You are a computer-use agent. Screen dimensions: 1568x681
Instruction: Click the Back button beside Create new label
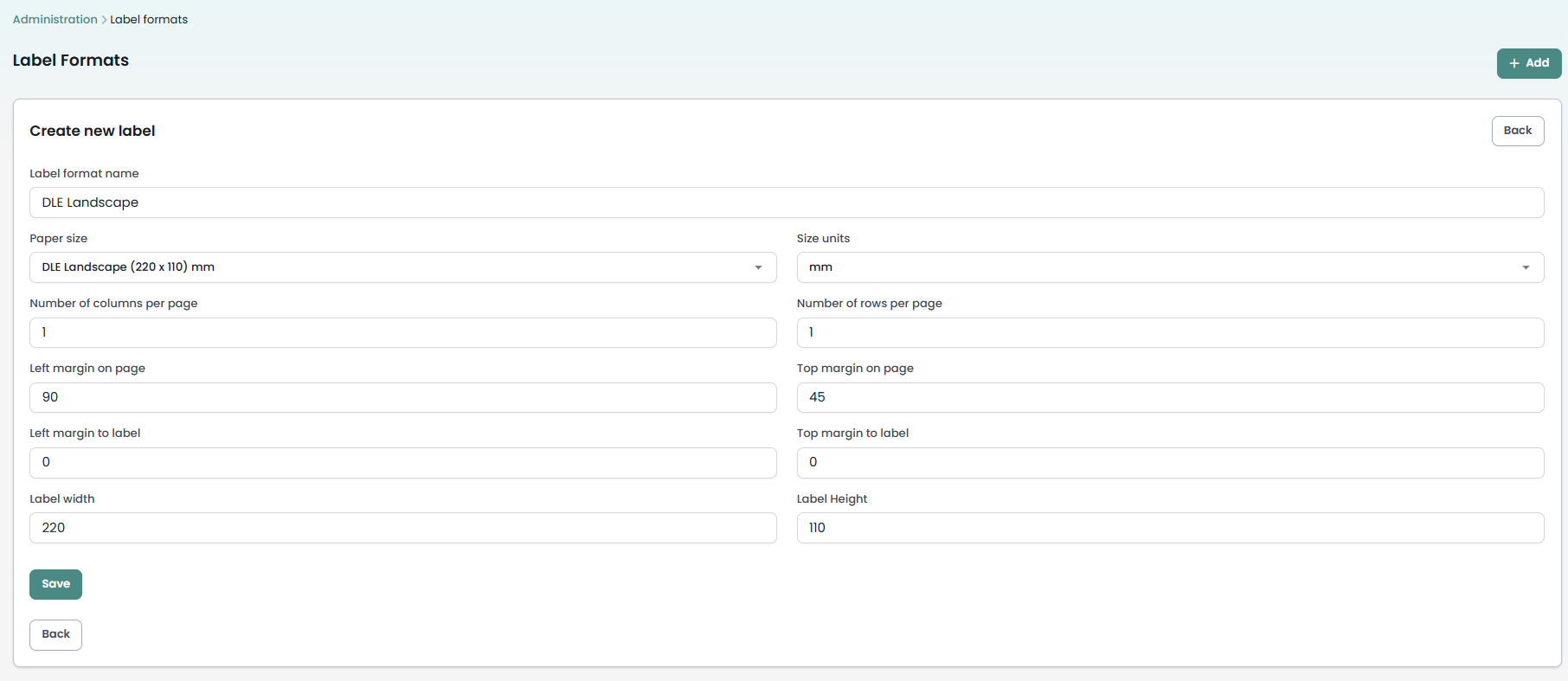[x=1518, y=131]
